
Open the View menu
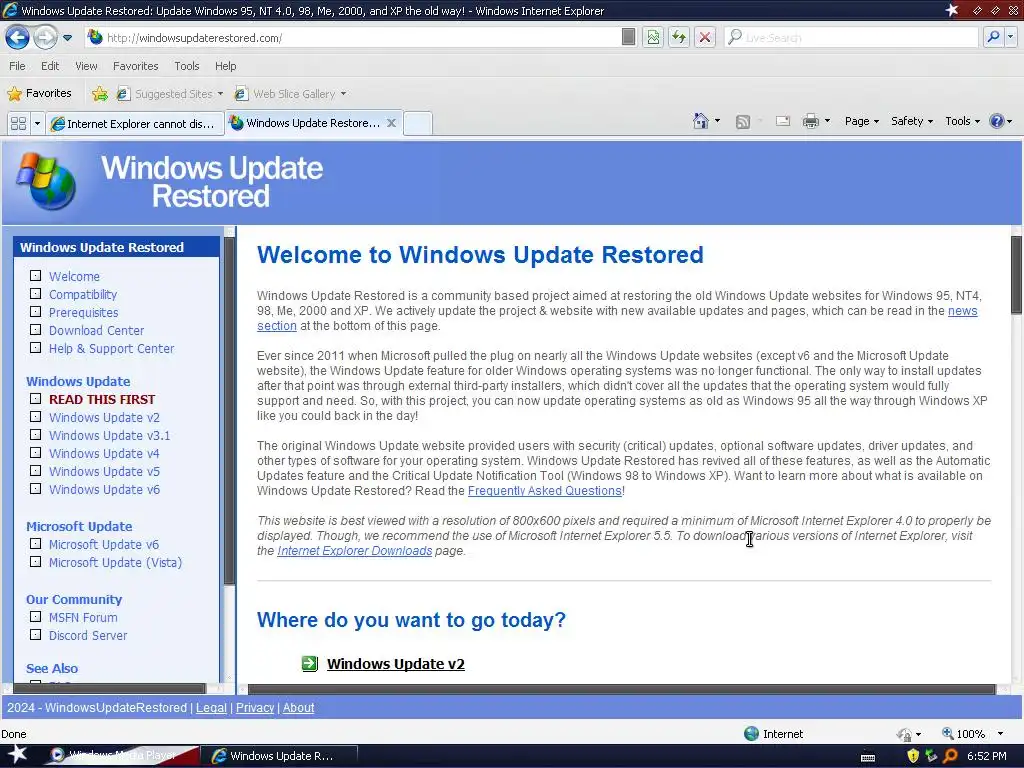point(86,66)
